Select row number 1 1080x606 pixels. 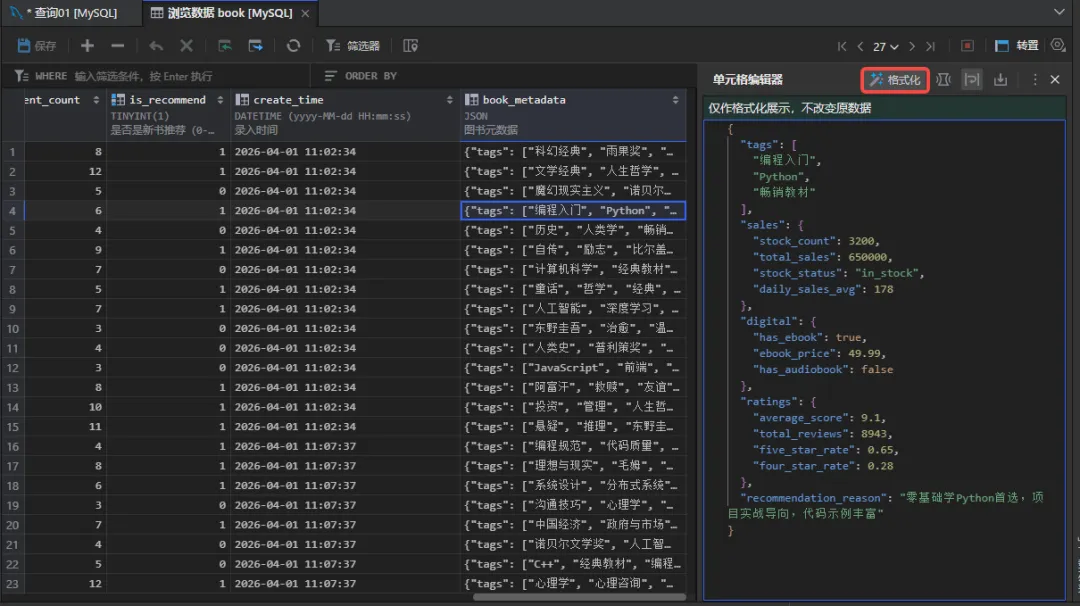[x=12, y=152]
